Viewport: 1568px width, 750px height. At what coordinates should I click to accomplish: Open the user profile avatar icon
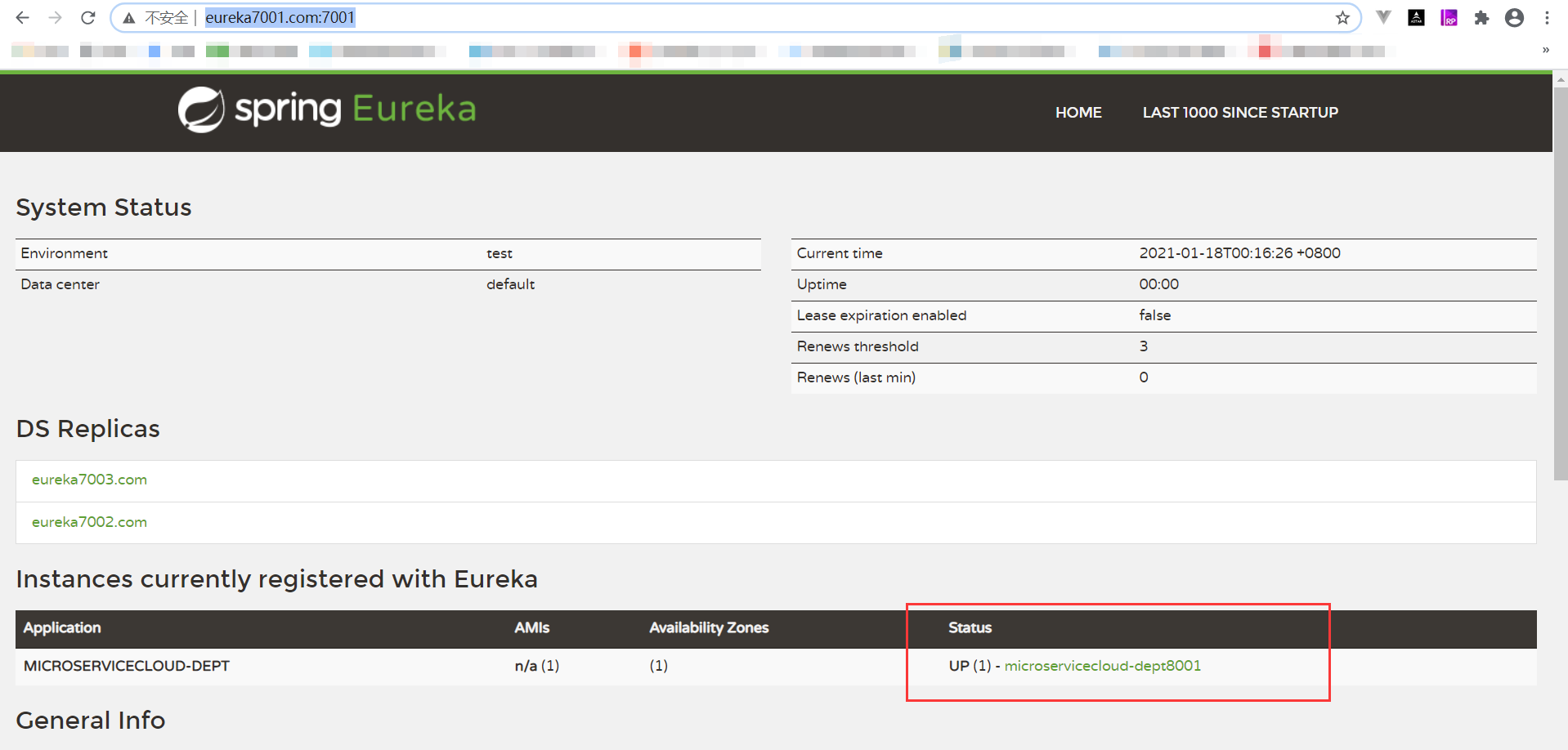coord(1514,17)
